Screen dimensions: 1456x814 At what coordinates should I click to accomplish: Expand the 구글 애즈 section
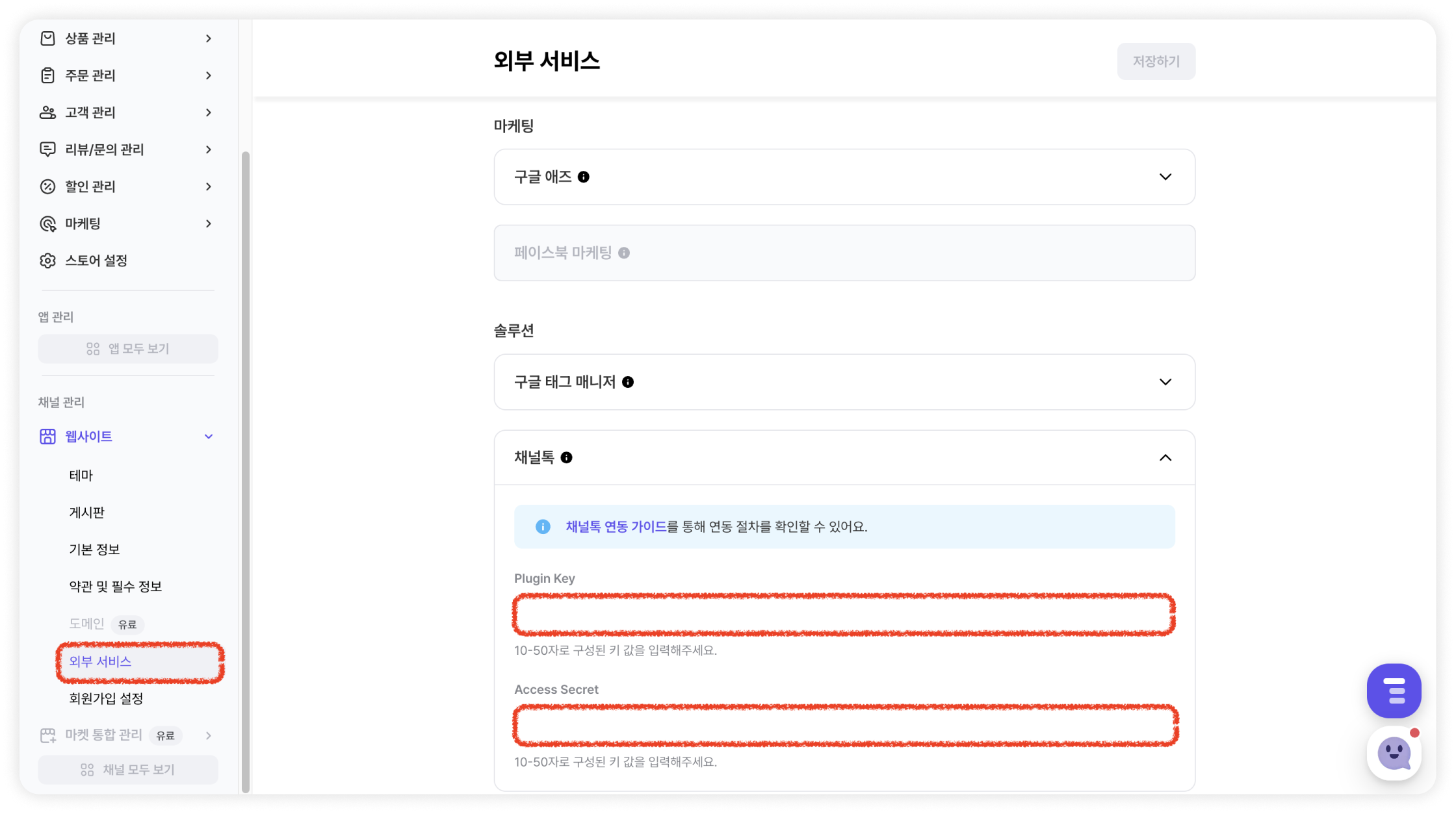tap(1165, 177)
